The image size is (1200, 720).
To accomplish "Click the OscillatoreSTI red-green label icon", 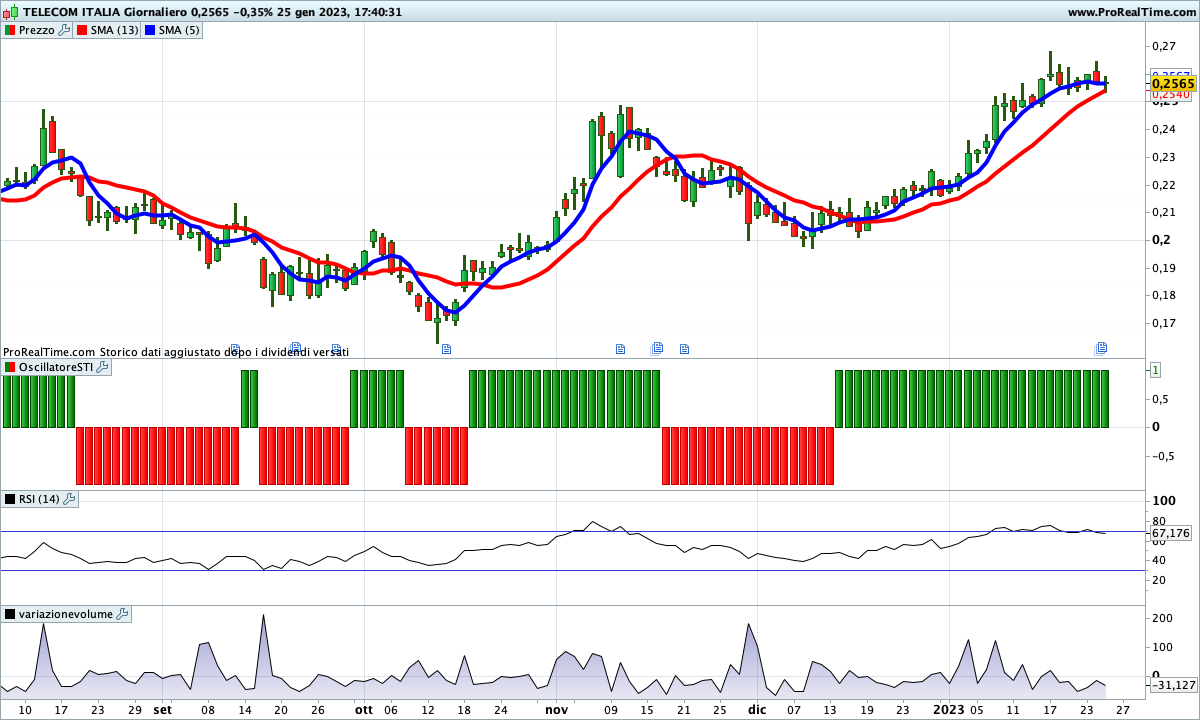I will click(x=10, y=368).
